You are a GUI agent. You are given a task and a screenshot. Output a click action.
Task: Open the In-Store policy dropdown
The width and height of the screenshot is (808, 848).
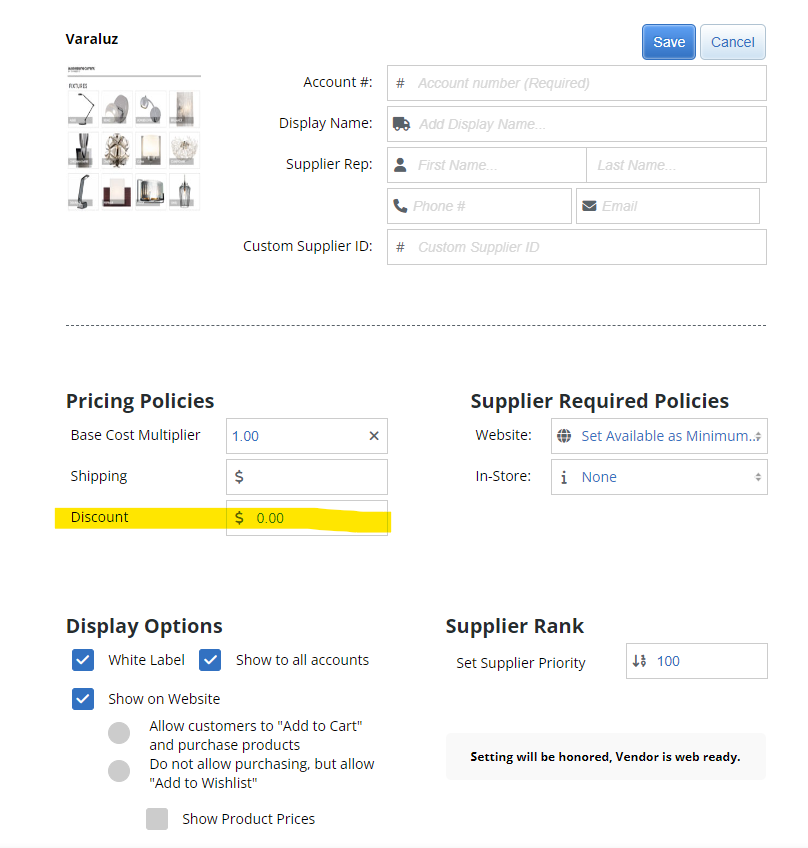pyautogui.click(x=658, y=477)
